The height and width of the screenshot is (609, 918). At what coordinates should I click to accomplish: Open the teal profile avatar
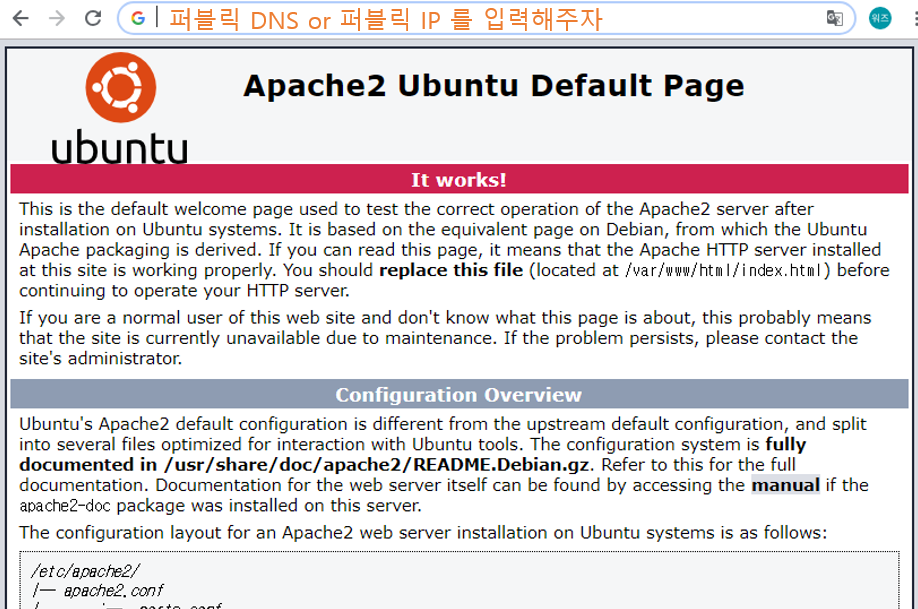[880, 19]
